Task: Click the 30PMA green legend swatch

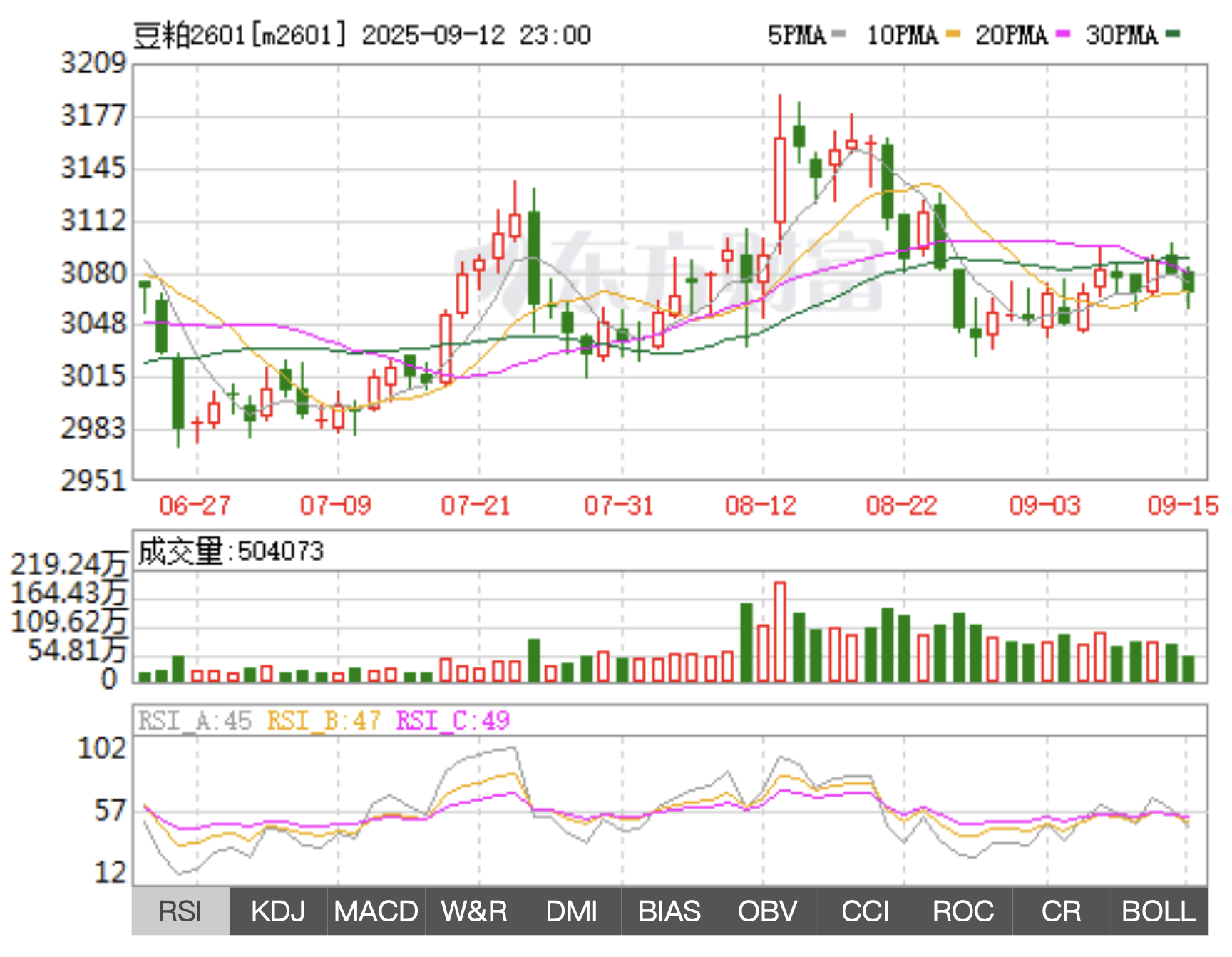Action: 1173,34
